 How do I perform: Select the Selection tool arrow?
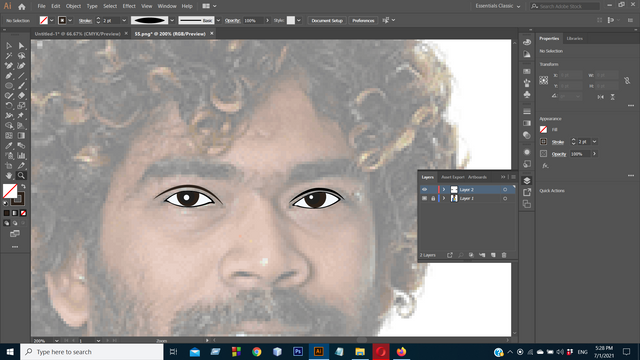click(9, 46)
